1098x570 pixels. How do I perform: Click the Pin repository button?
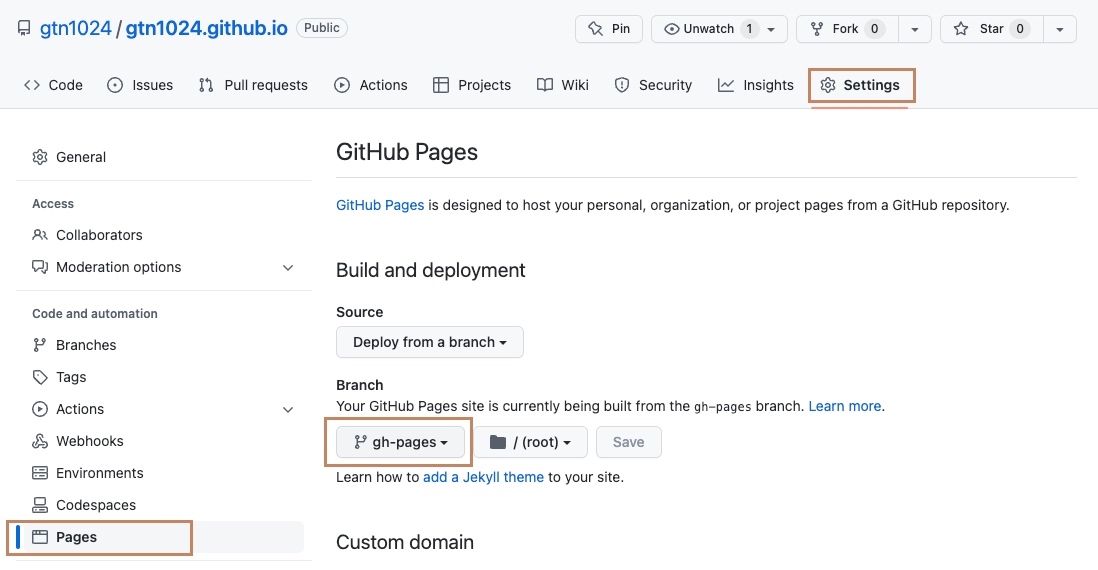coord(608,29)
